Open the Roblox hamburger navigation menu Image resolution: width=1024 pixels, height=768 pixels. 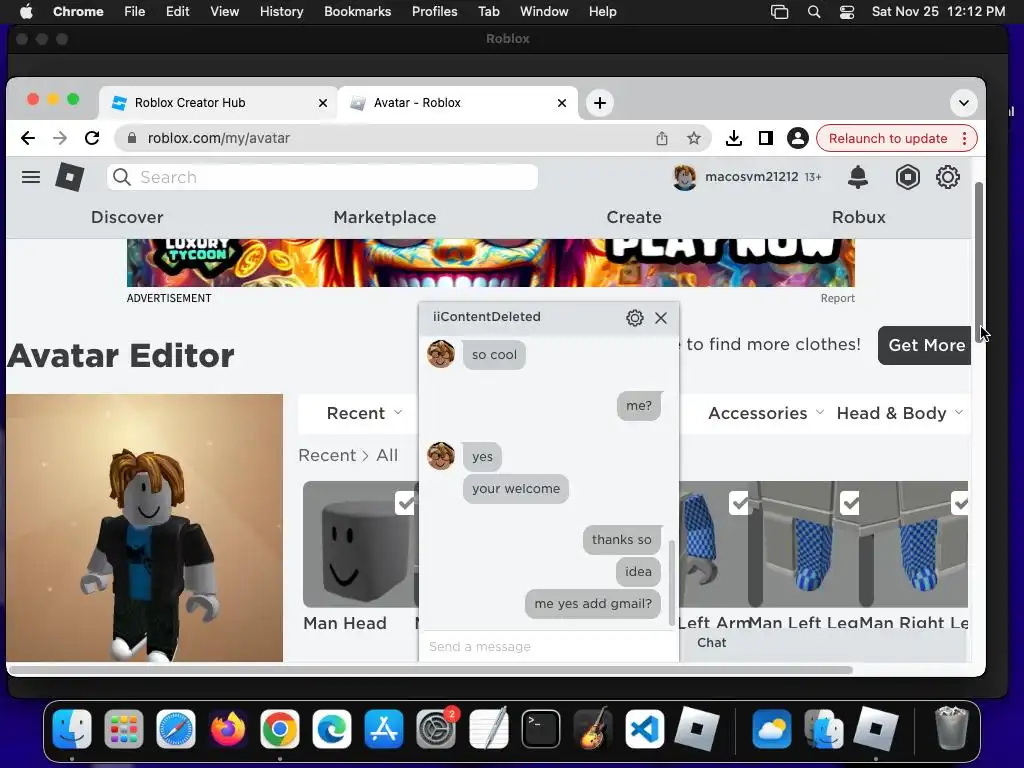click(x=31, y=177)
